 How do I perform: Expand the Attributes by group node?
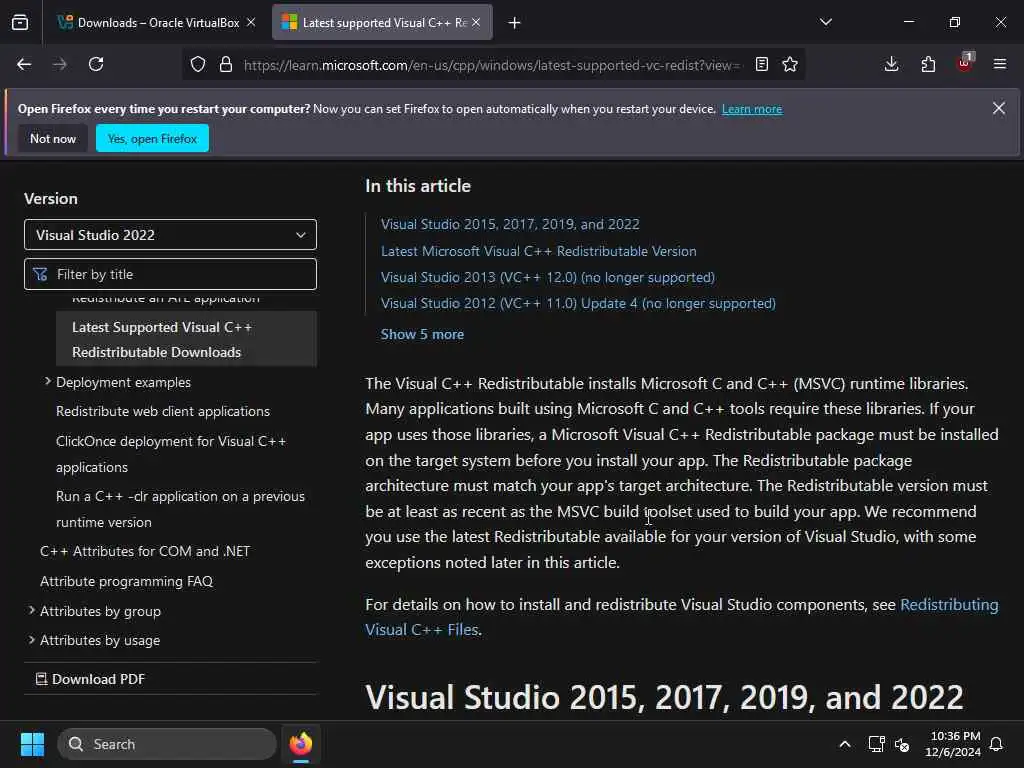pos(31,610)
